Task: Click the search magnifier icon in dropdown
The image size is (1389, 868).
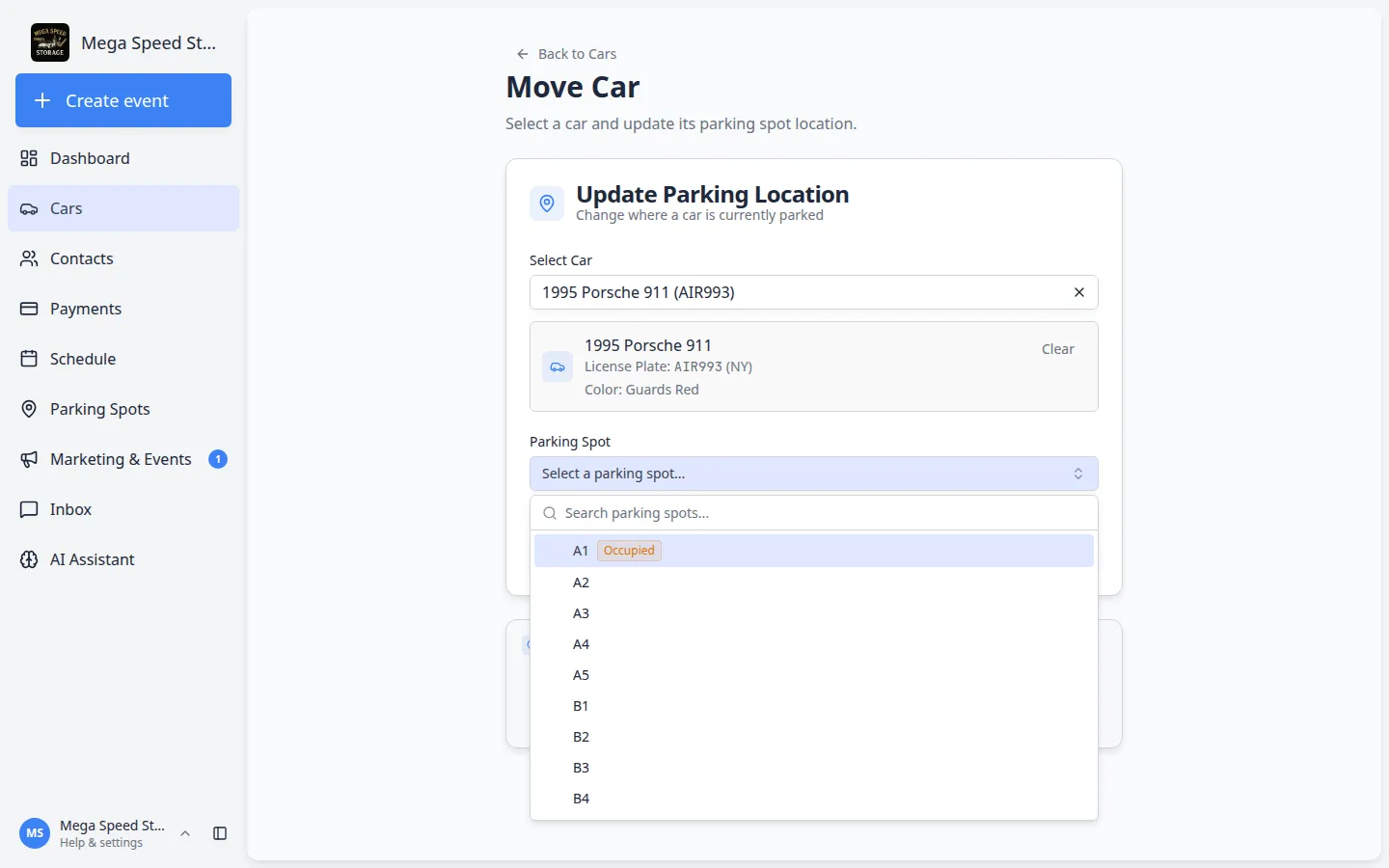Action: pyautogui.click(x=550, y=513)
